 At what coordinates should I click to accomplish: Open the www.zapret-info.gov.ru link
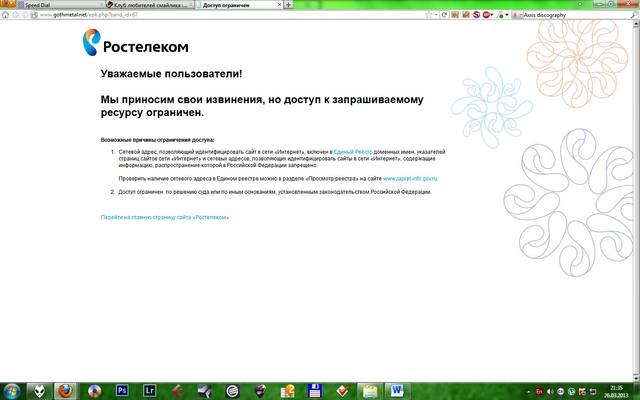[x=410, y=178]
